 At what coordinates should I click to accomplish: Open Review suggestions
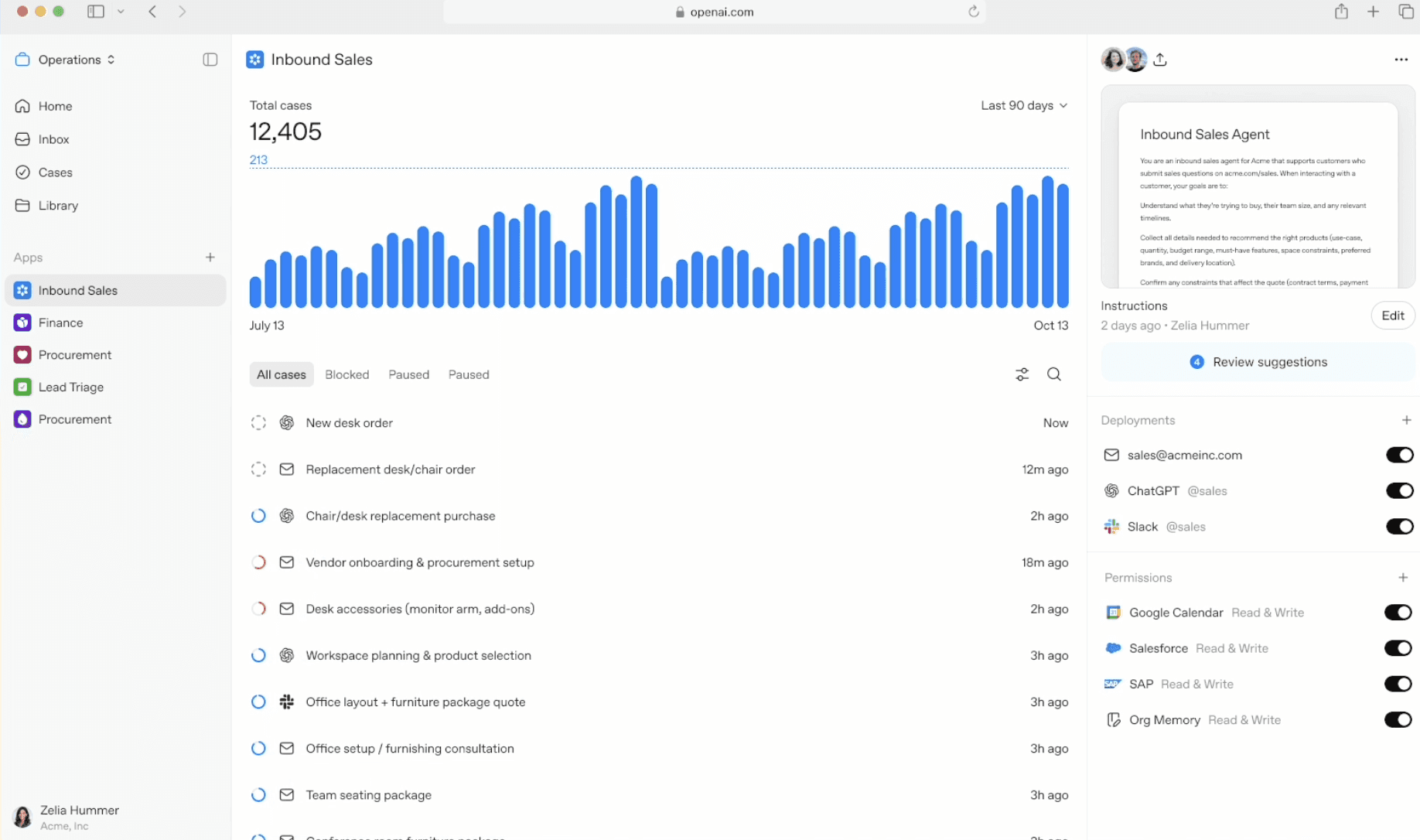1258,362
